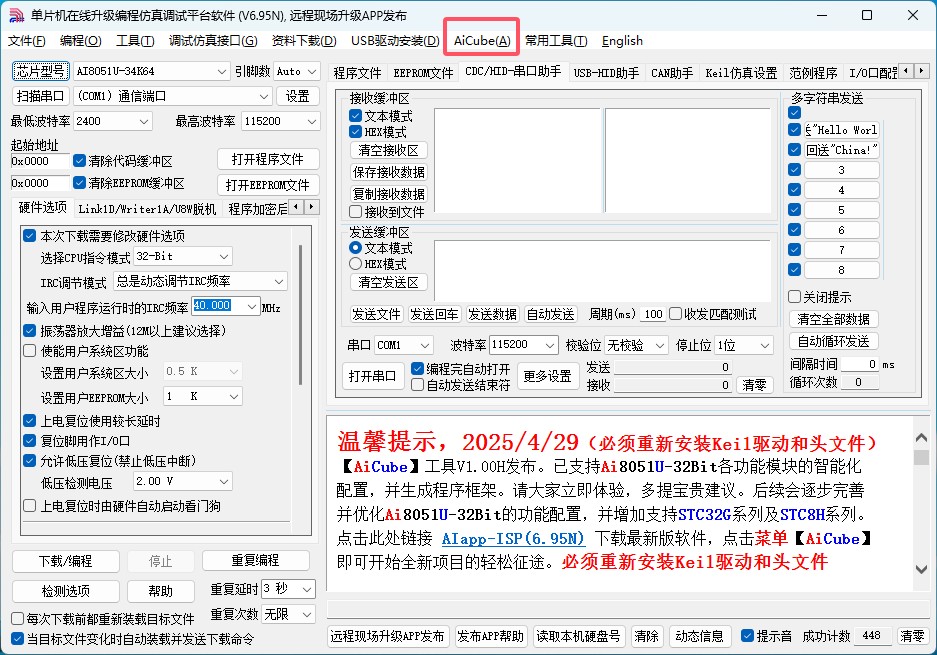This screenshot has width=937, height=655.
Task: Click 读取本机硬盘号 button
Action: pyautogui.click(x=578, y=636)
